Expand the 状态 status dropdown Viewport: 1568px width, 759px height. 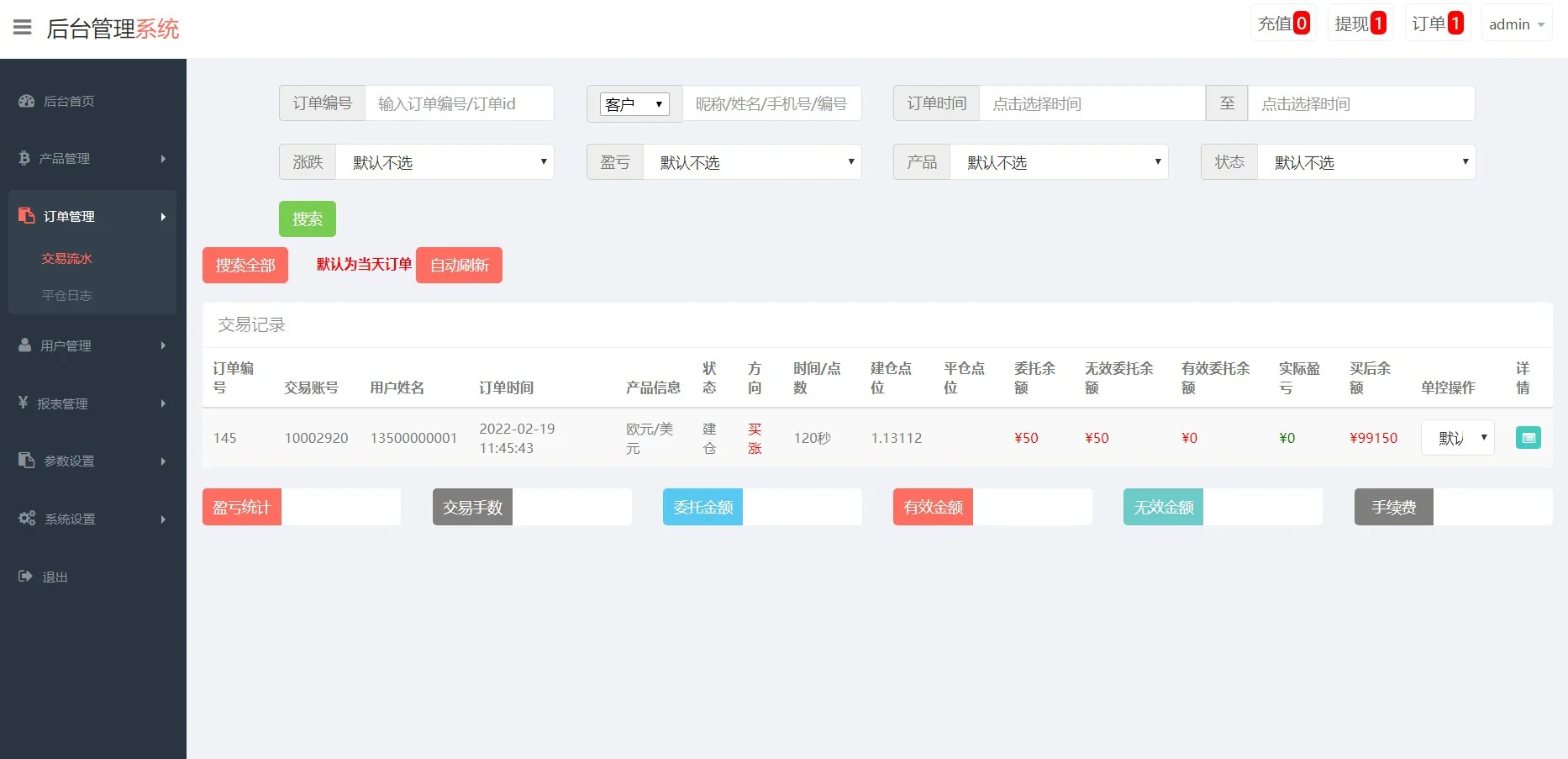point(1365,161)
